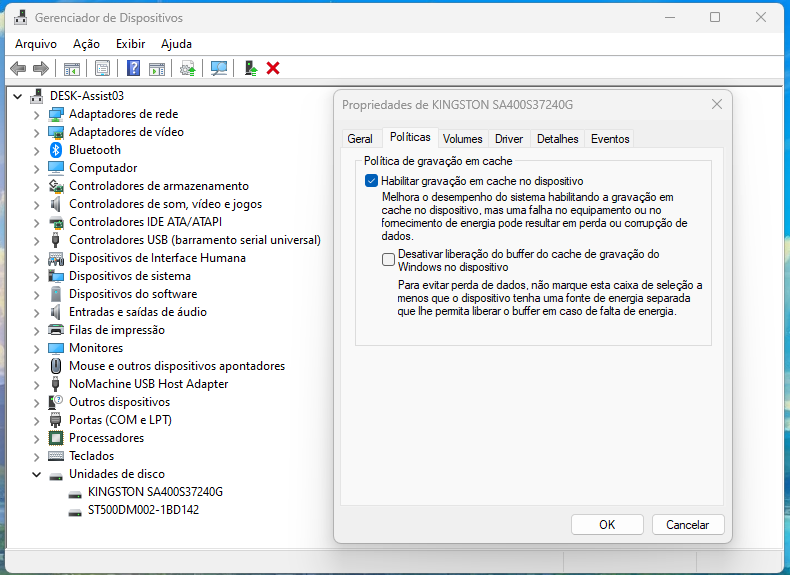Switch to the Eventos tab

point(610,139)
